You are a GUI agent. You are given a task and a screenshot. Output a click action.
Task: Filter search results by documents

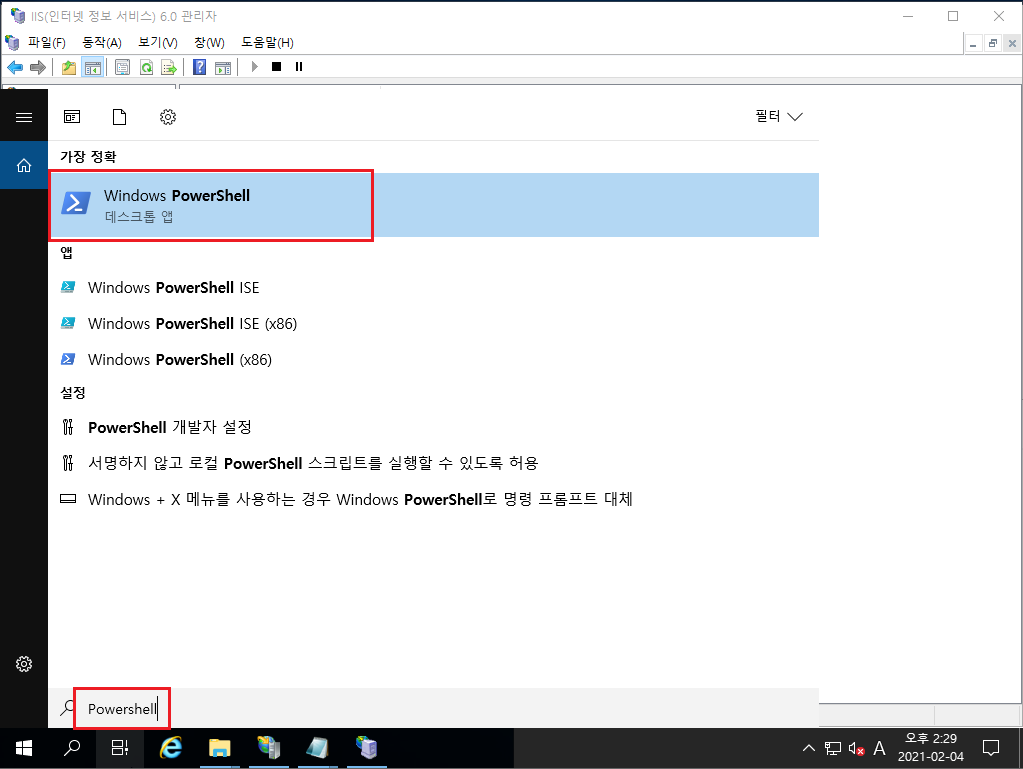(119, 117)
